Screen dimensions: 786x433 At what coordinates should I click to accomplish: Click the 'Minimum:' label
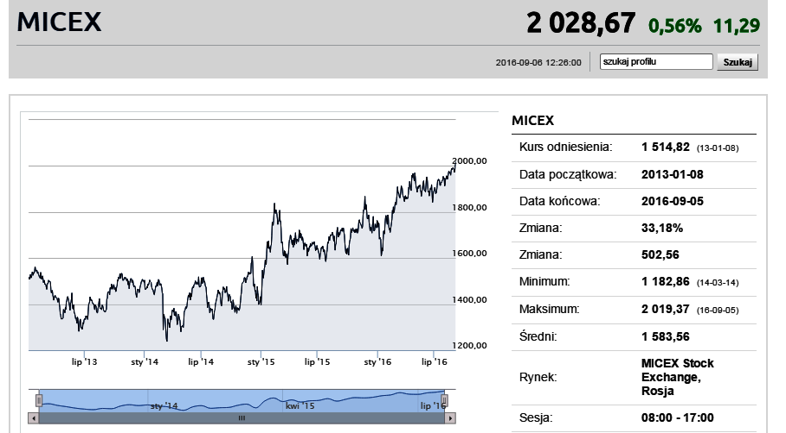pos(544,282)
